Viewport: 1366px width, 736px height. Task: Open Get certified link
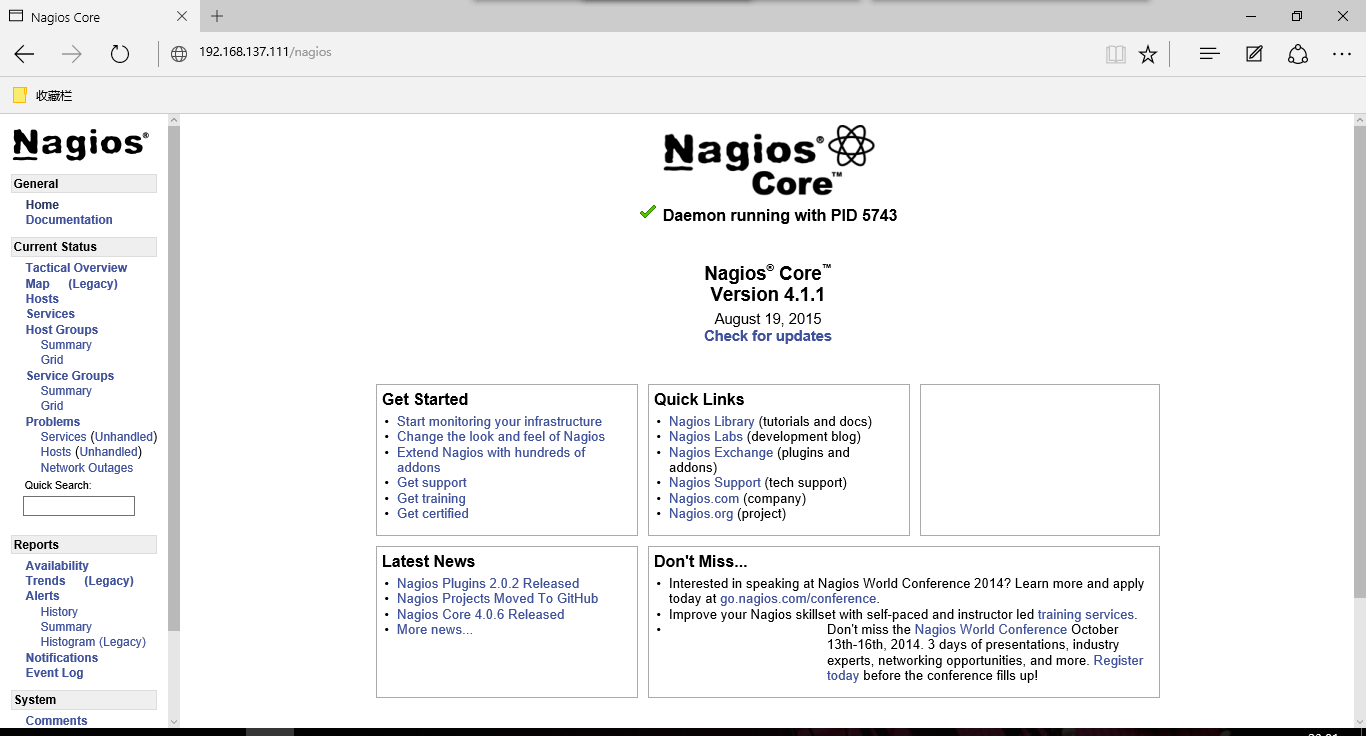(x=433, y=514)
